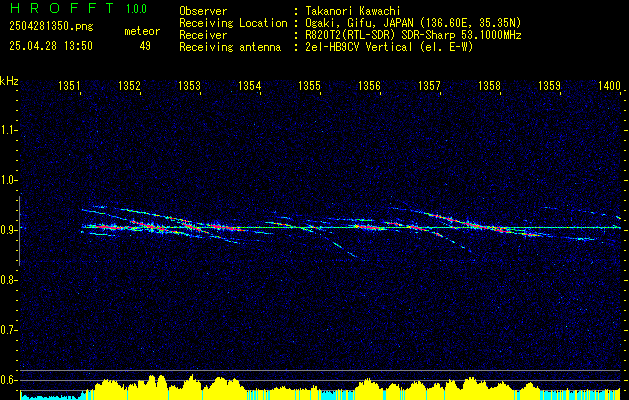Viewport: 629px width, 400px height.
Task: Select the file name 2504281350.png
Action: click(51, 26)
